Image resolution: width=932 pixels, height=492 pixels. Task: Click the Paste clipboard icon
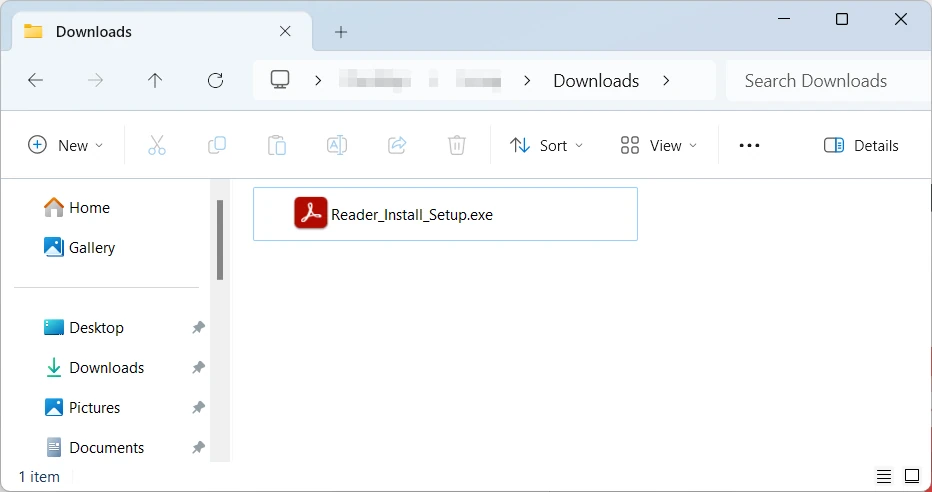coord(277,145)
